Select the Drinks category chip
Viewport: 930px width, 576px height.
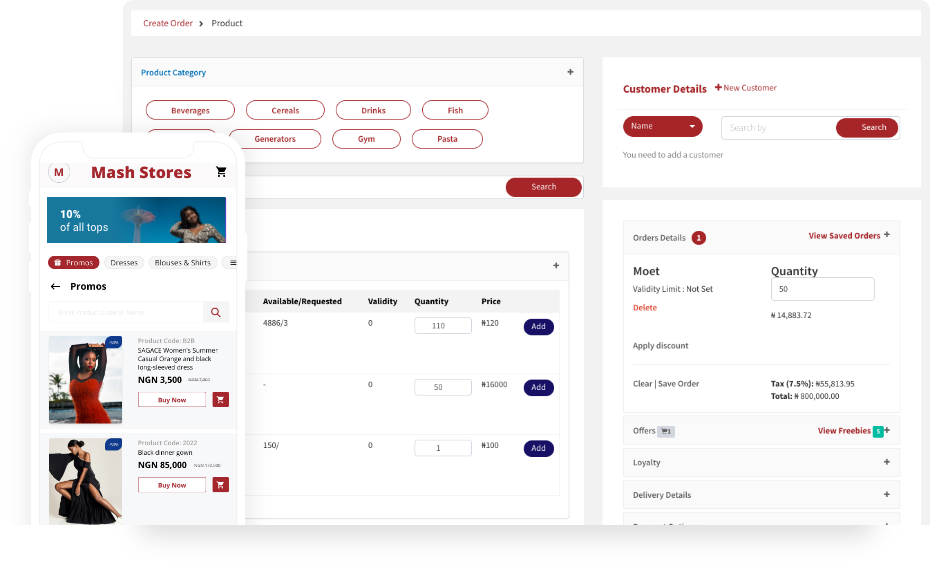tap(373, 110)
